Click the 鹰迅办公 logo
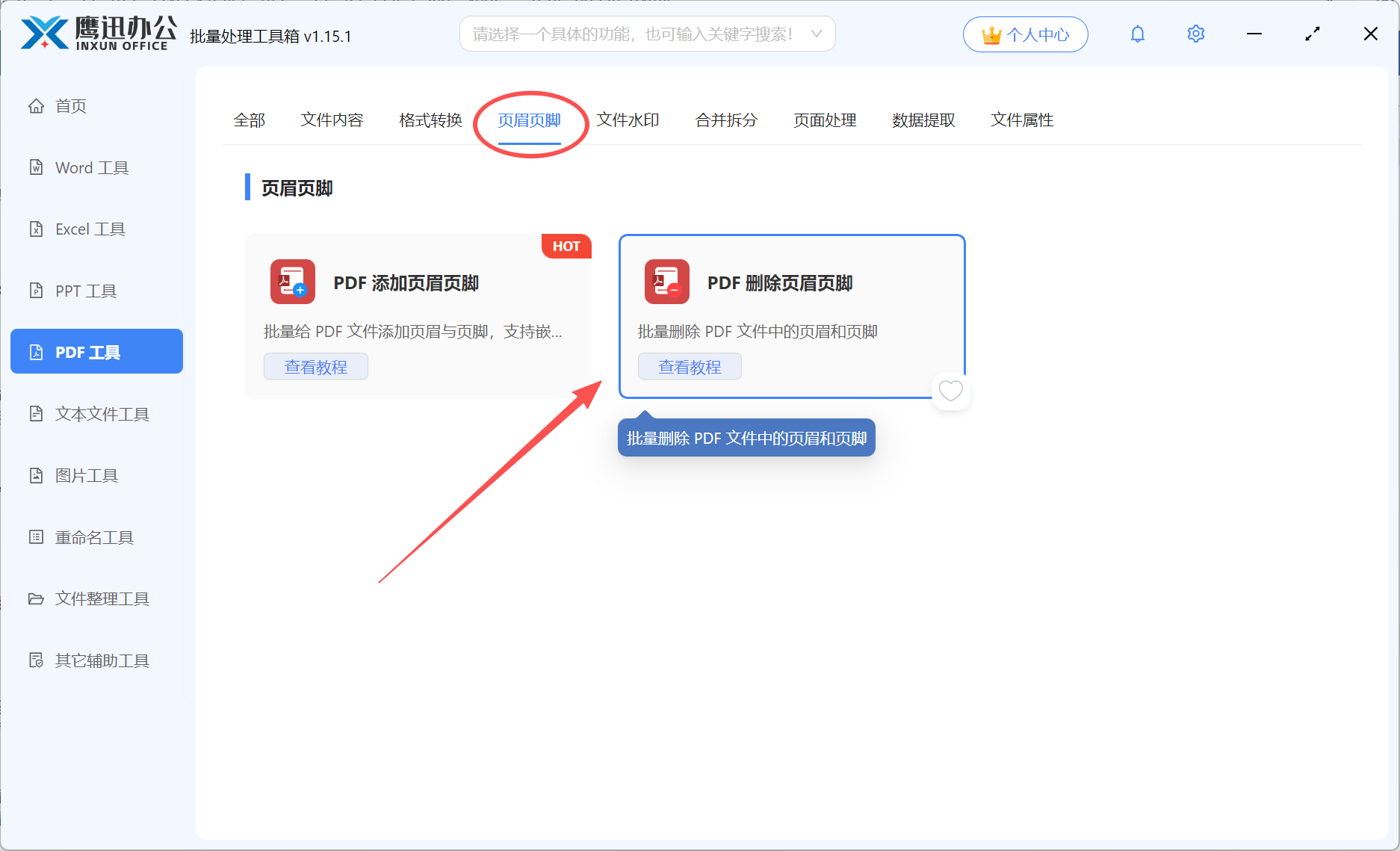 (99, 34)
